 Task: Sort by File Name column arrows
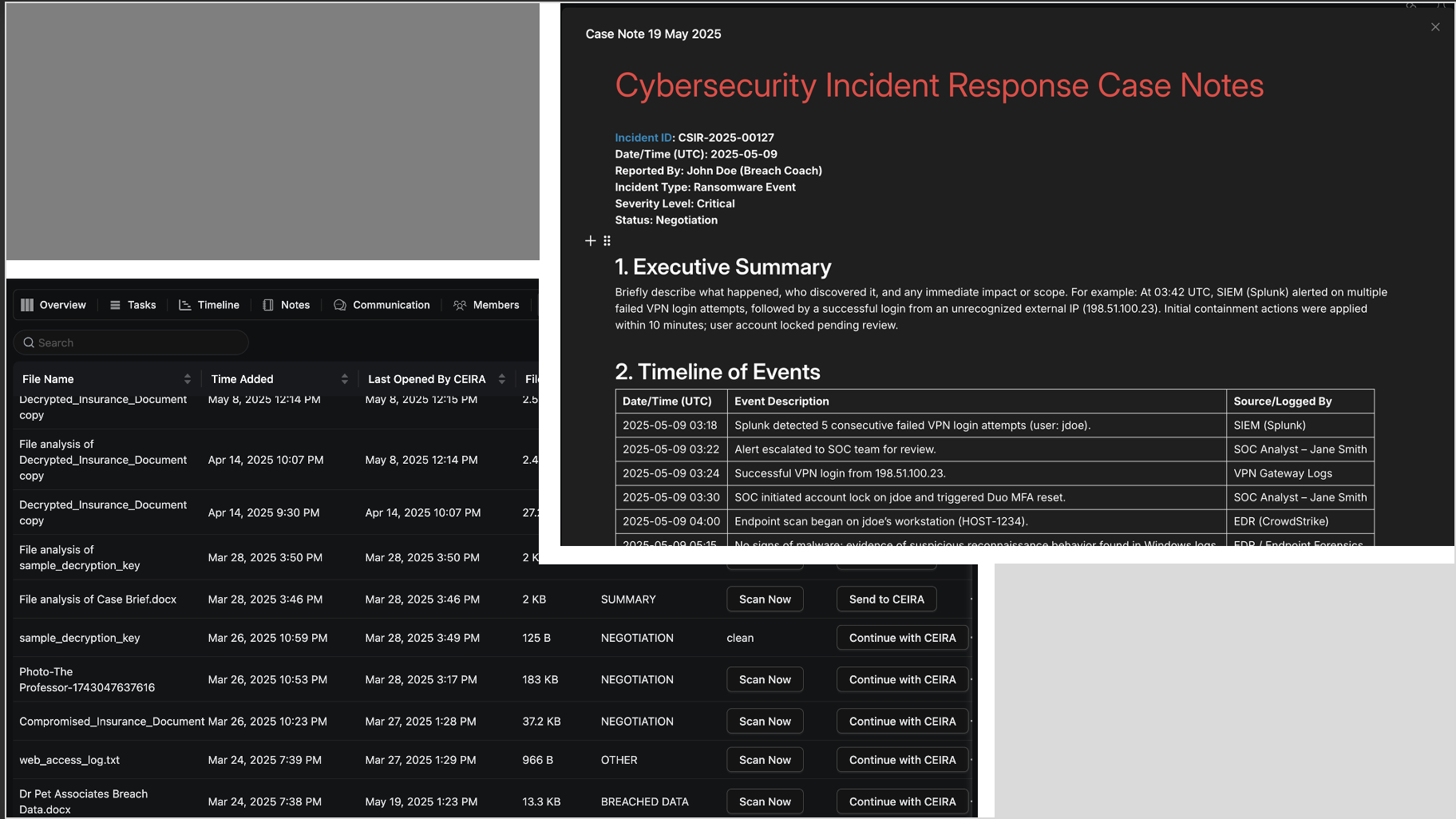[188, 379]
